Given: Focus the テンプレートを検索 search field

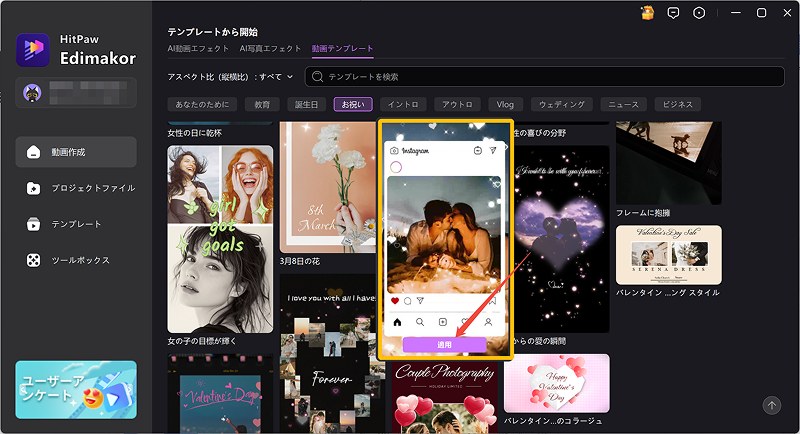Looking at the screenshot, I should coord(544,76).
